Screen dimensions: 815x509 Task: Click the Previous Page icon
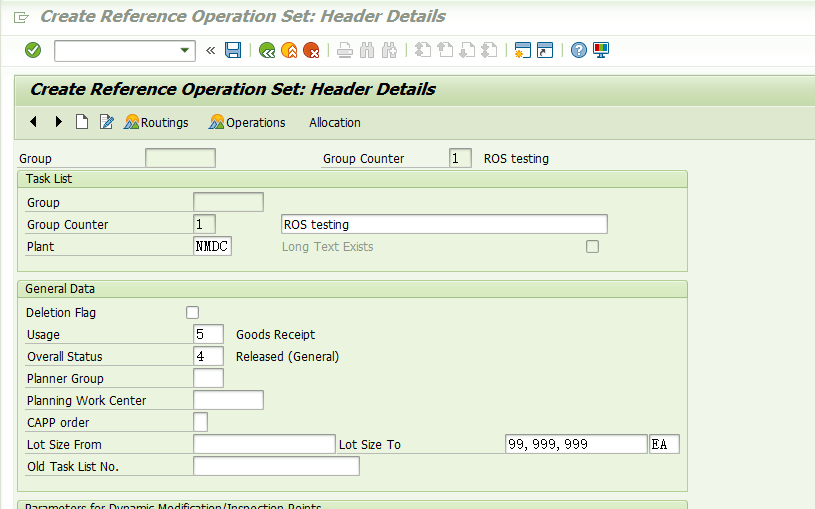click(445, 50)
